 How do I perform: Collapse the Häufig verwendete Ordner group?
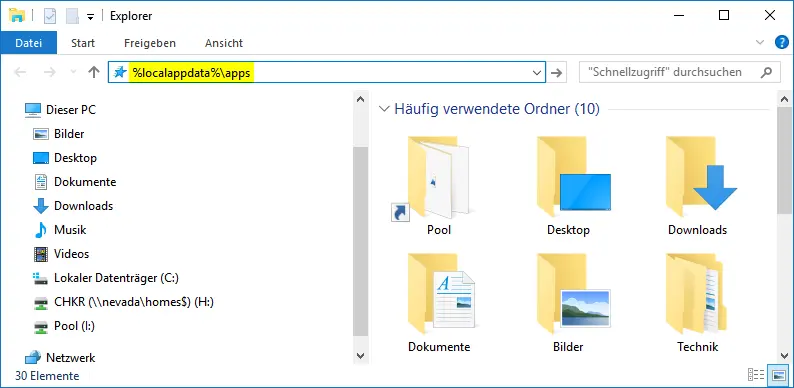coord(385,109)
